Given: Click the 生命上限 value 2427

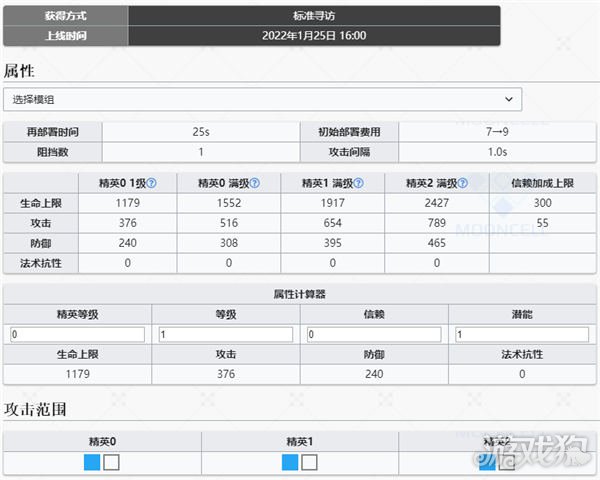Looking at the screenshot, I should (437, 203).
